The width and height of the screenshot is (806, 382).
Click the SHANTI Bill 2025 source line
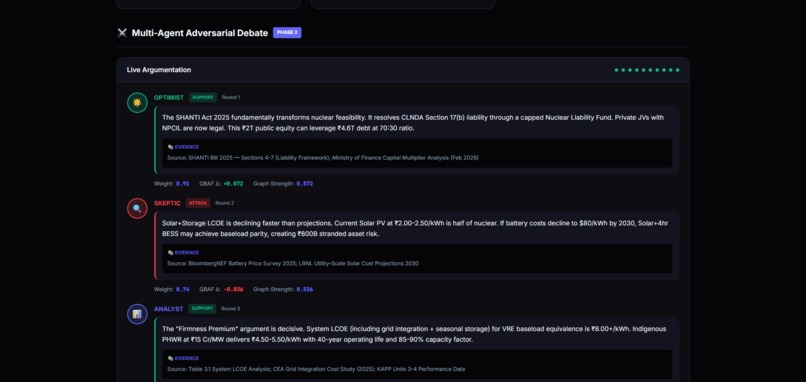[323, 158]
